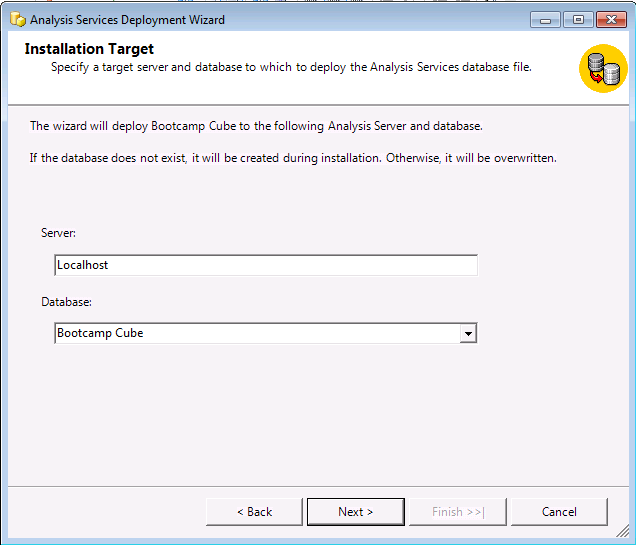
Task: Click the wizard icon in the title bar
Action: click(17, 19)
